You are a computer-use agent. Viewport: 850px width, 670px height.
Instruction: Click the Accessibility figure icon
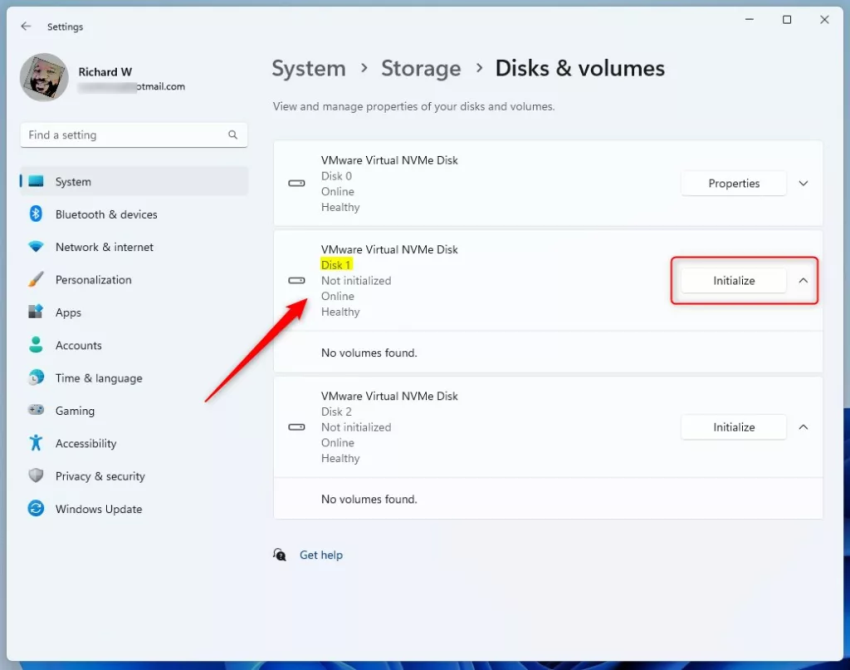coord(36,443)
